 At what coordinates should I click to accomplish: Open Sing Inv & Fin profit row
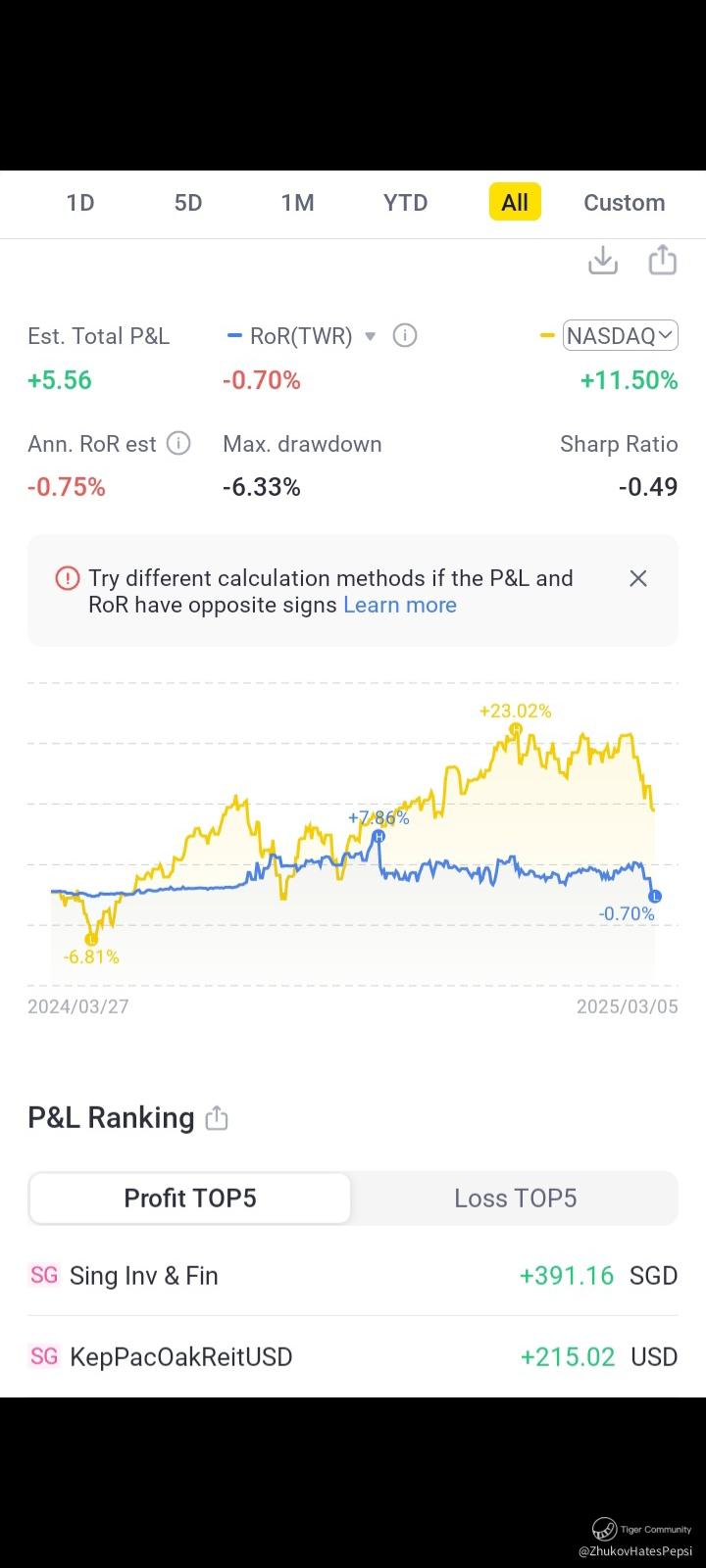click(353, 1275)
